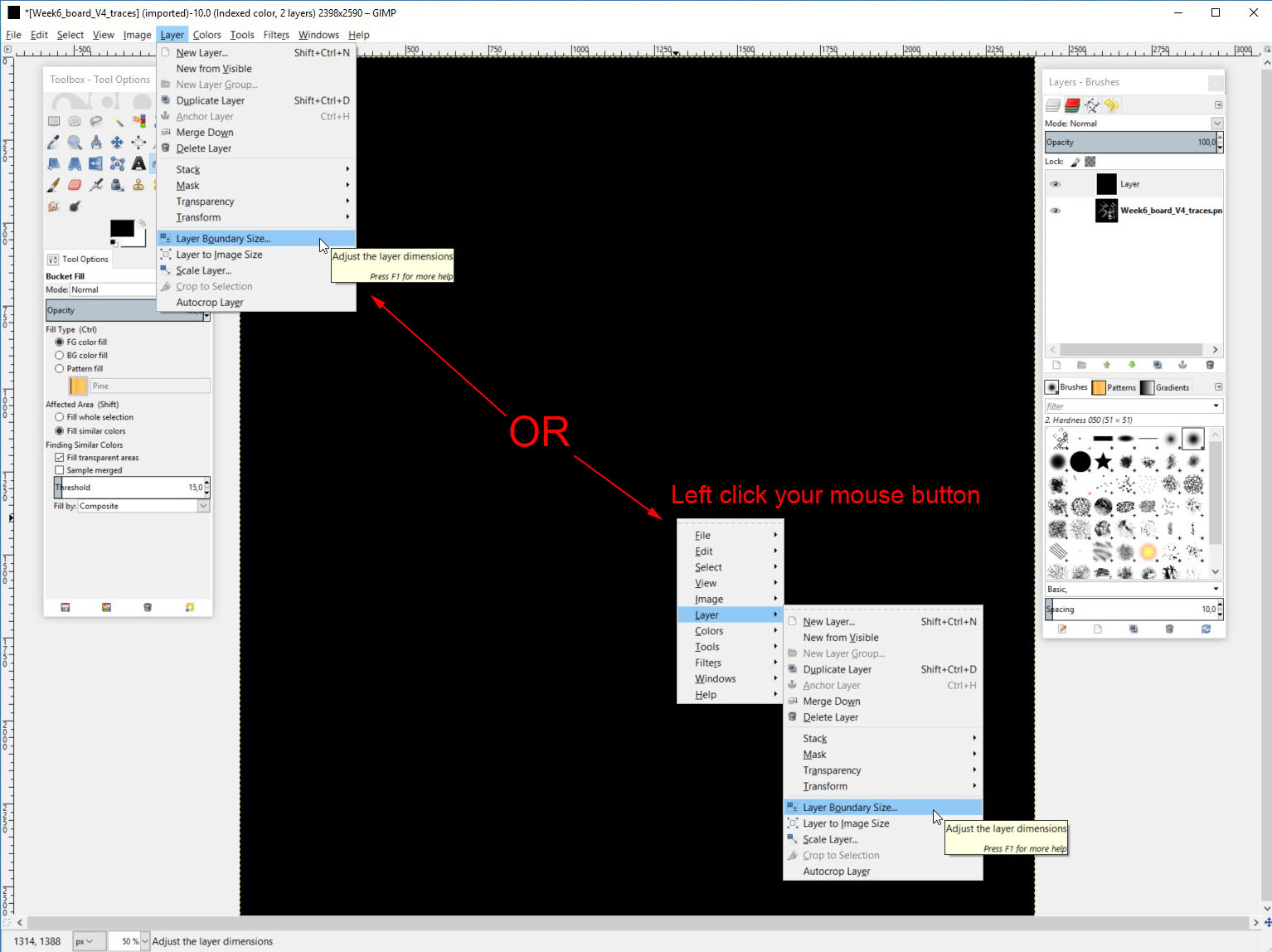Select the Measure compass tool
This screenshot has width=1272, height=952.
coord(96,143)
